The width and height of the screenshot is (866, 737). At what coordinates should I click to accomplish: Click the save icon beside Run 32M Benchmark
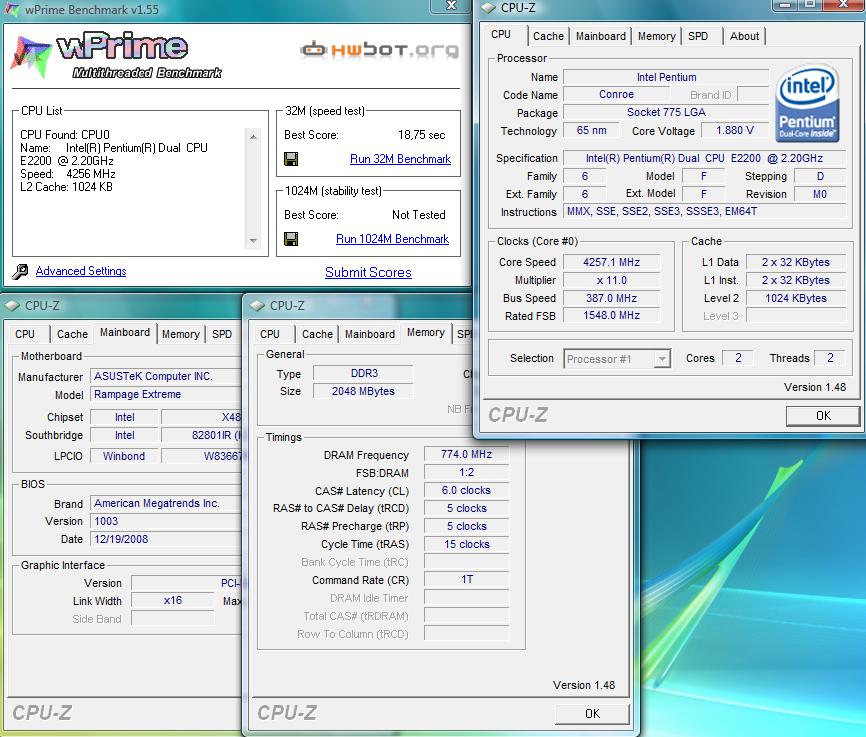pyautogui.click(x=291, y=159)
